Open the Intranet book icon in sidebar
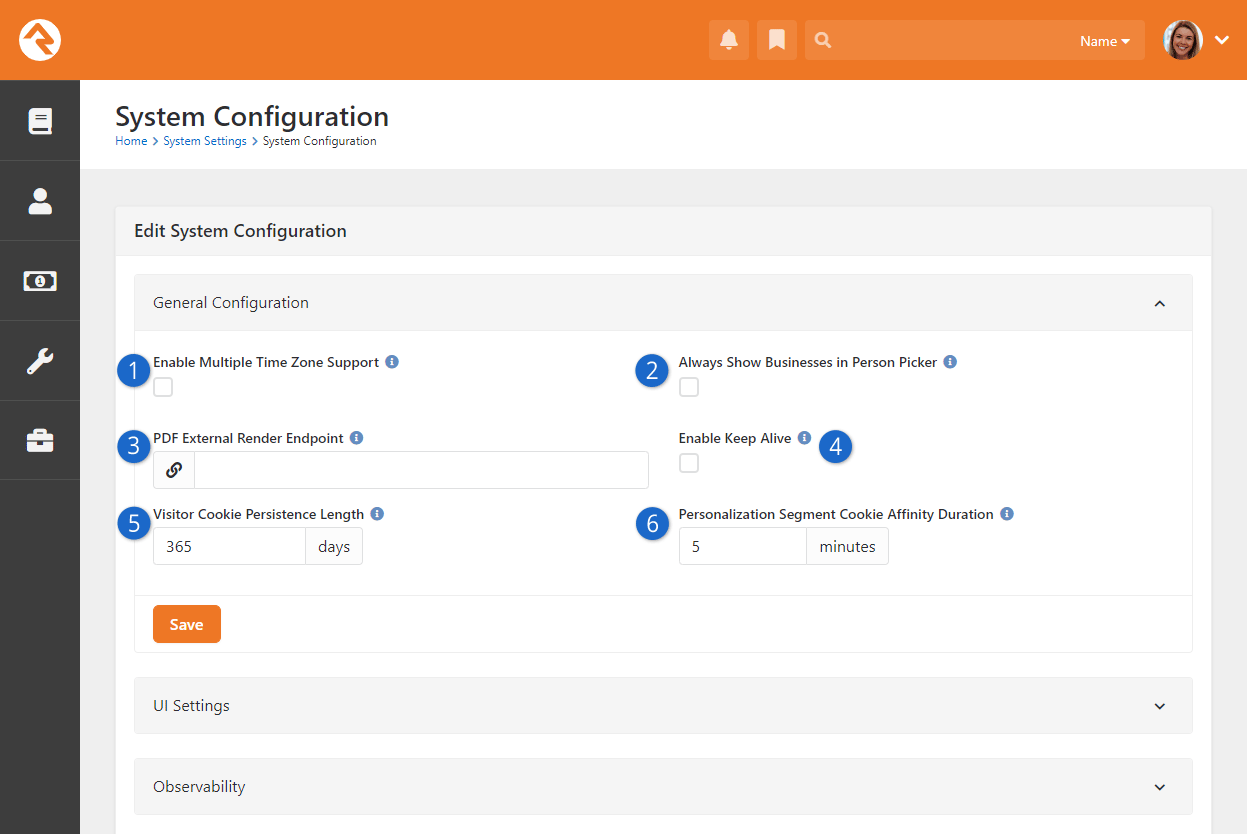1247x834 pixels. pos(40,121)
